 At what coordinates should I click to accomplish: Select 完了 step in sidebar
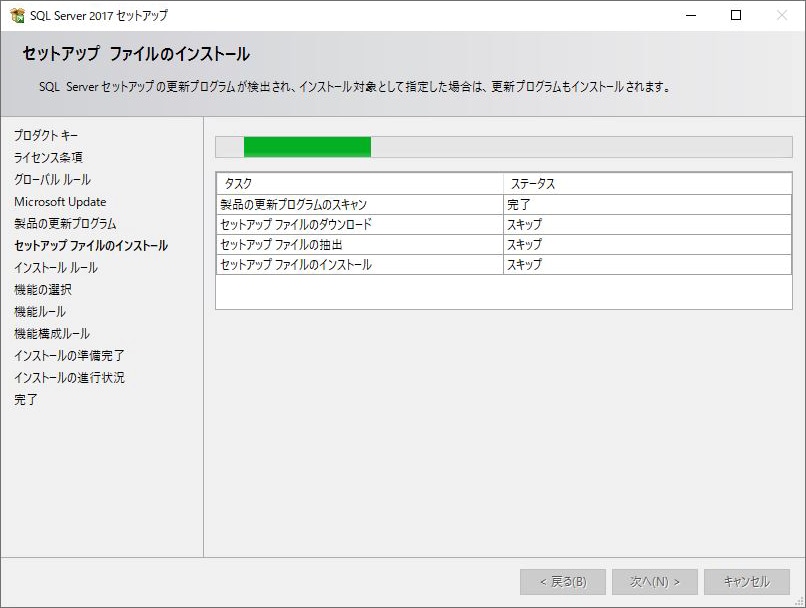(x=26, y=400)
